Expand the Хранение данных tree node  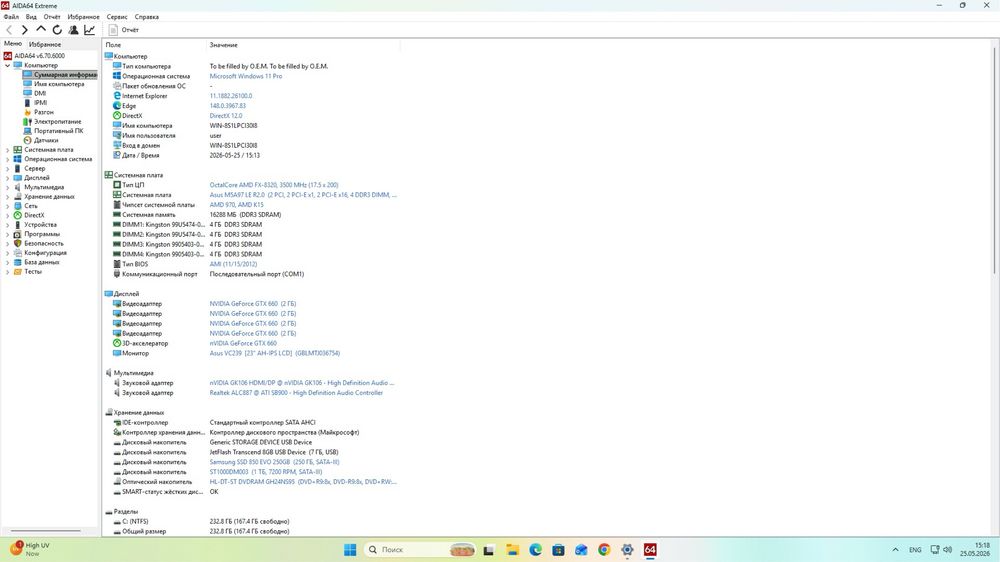click(x=7, y=196)
